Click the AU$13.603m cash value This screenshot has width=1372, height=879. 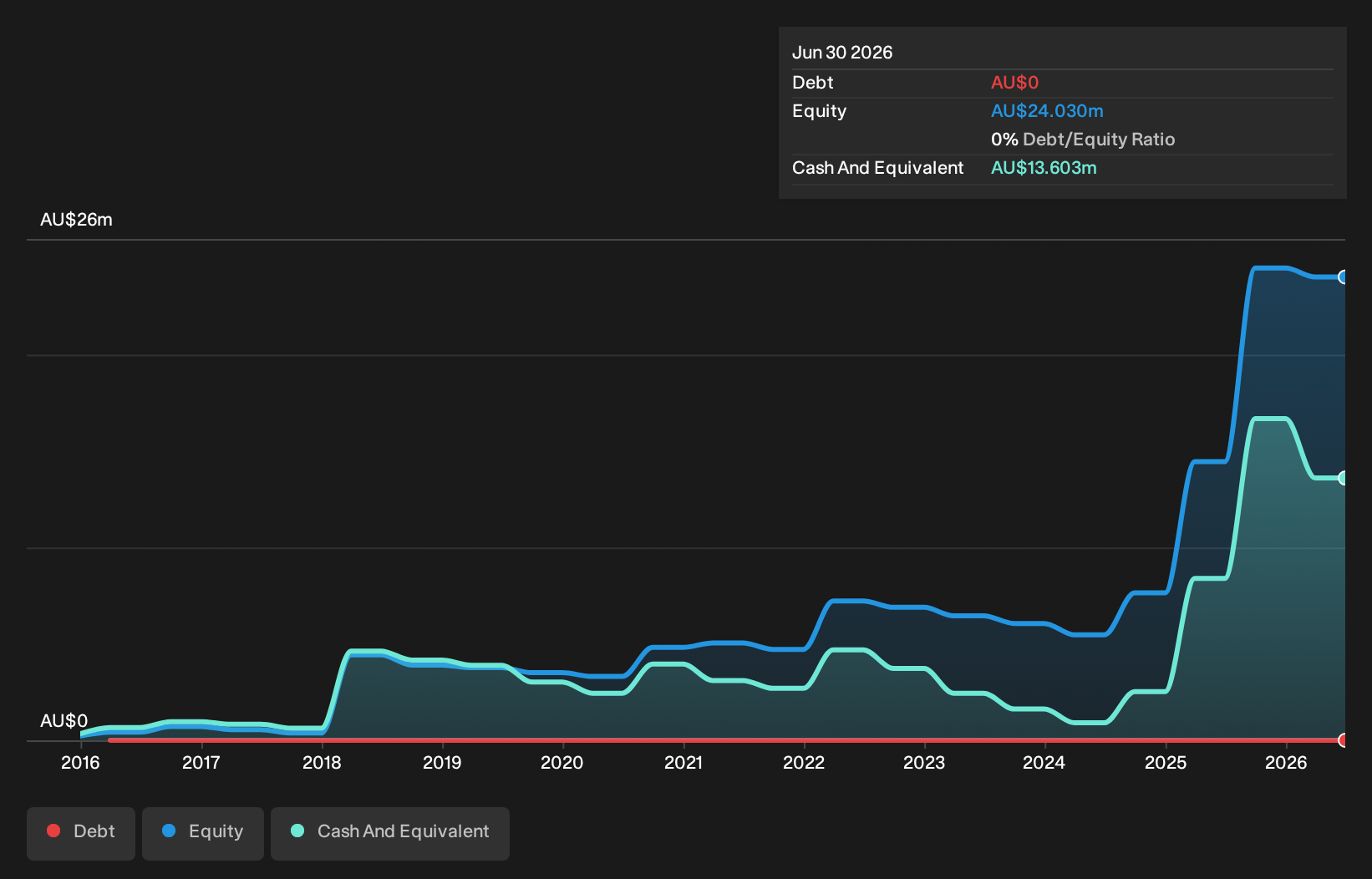coord(1044,168)
